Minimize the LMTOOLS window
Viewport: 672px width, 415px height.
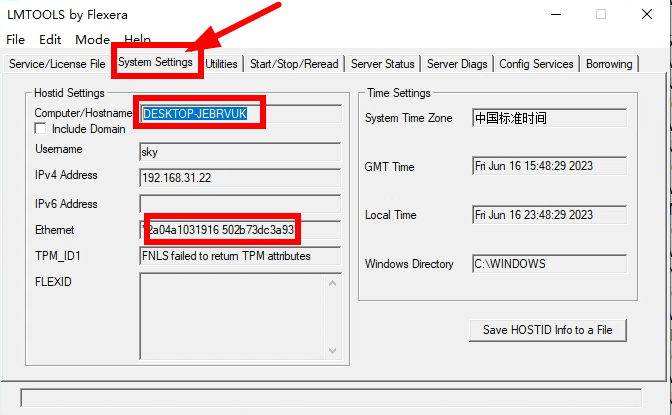pyautogui.click(x=556, y=14)
